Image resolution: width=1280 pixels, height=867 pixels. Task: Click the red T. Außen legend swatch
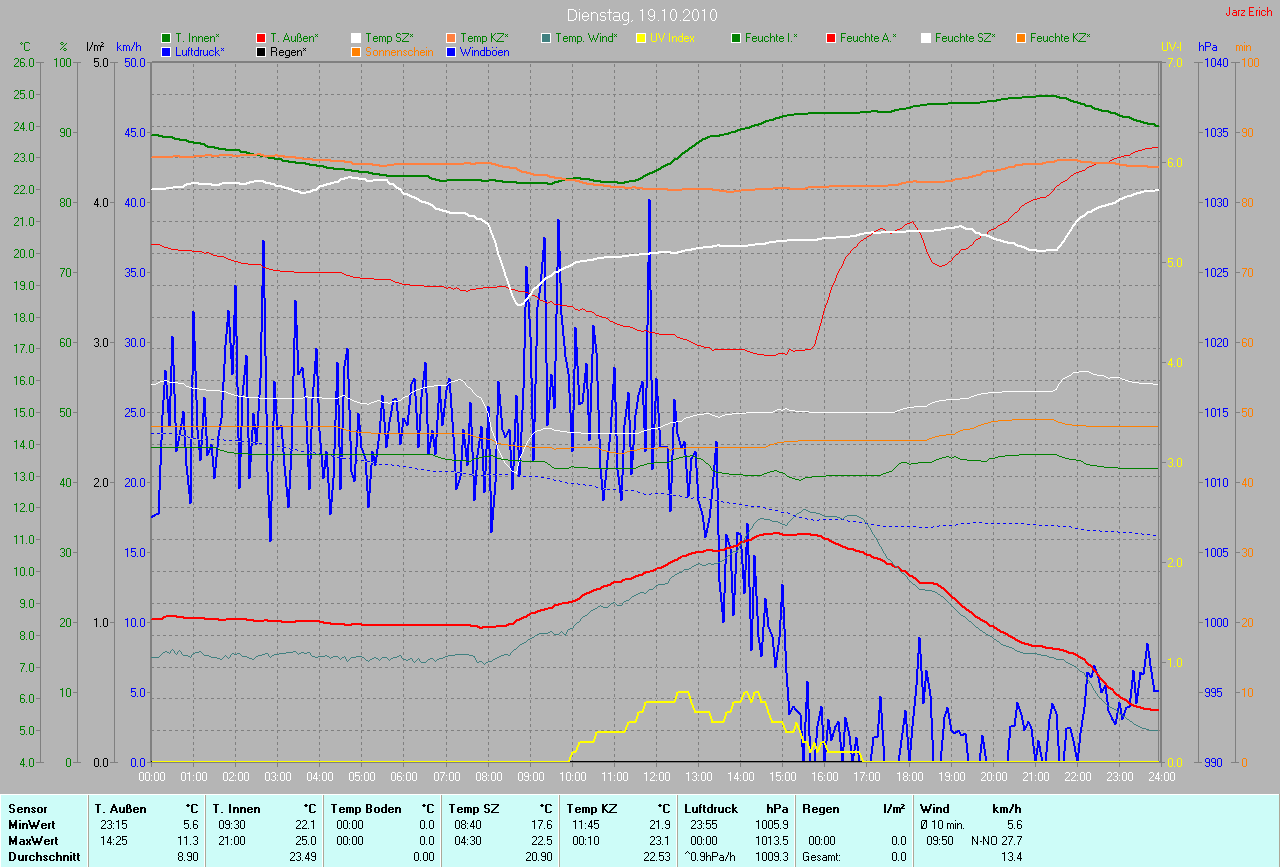[x=261, y=38]
